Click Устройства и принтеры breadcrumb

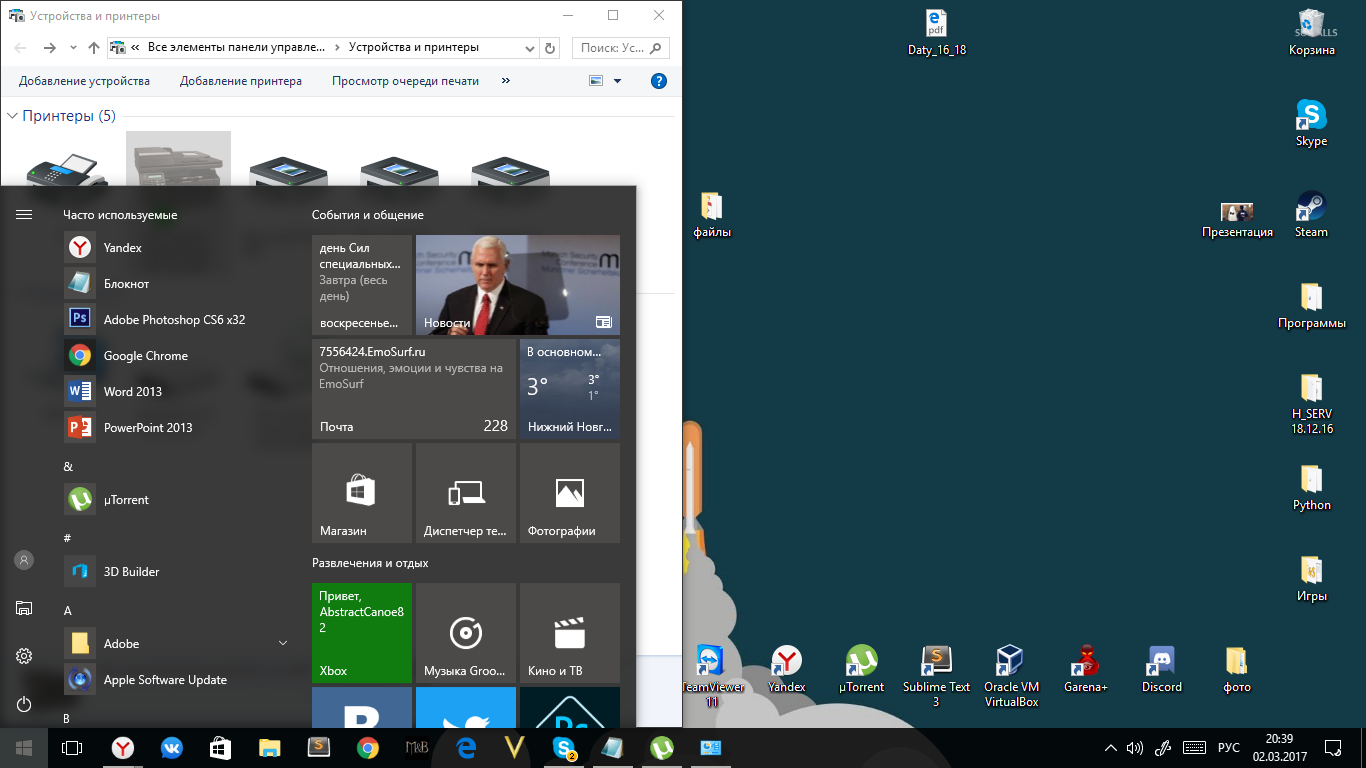tap(414, 47)
